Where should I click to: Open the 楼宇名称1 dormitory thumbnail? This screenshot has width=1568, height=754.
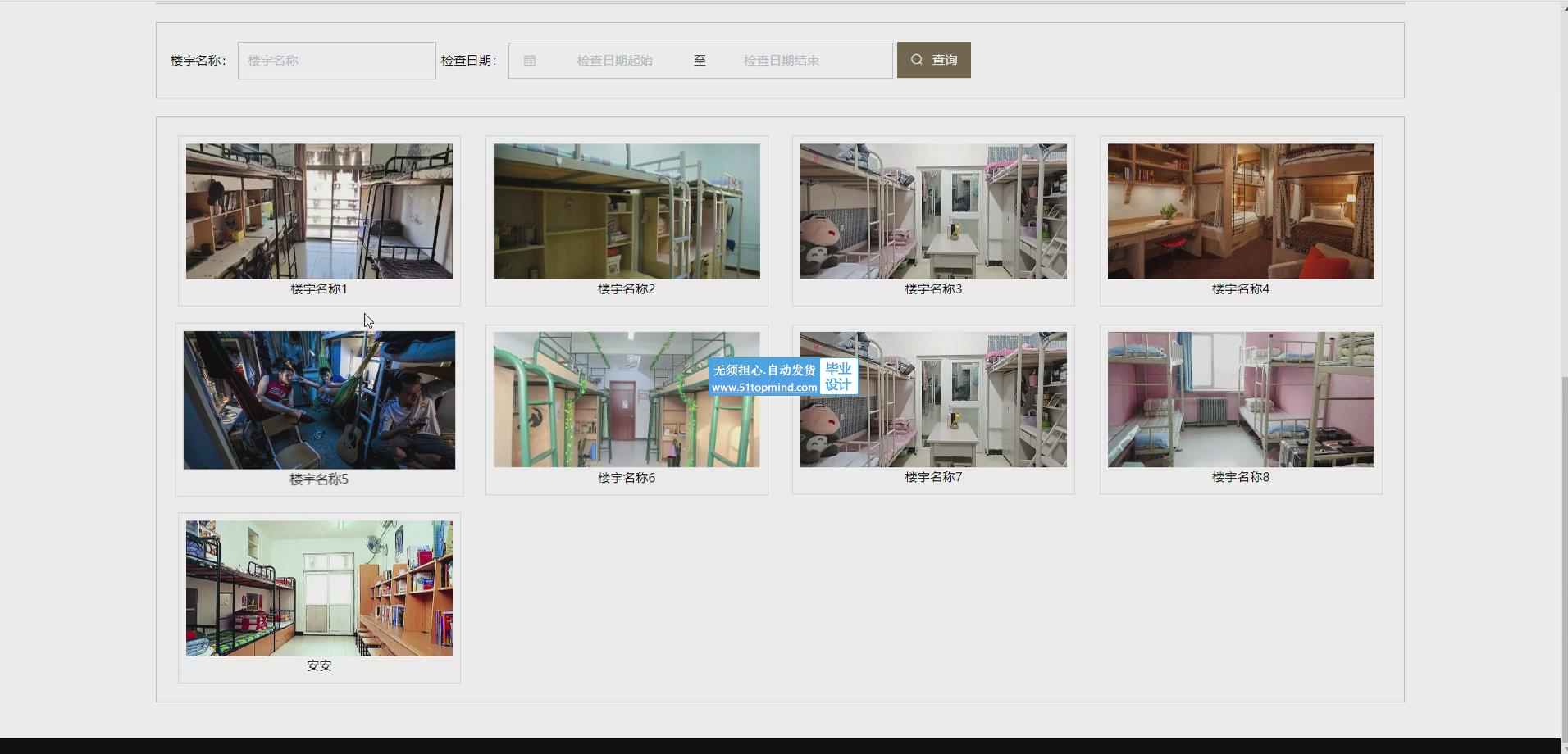pyautogui.click(x=319, y=211)
